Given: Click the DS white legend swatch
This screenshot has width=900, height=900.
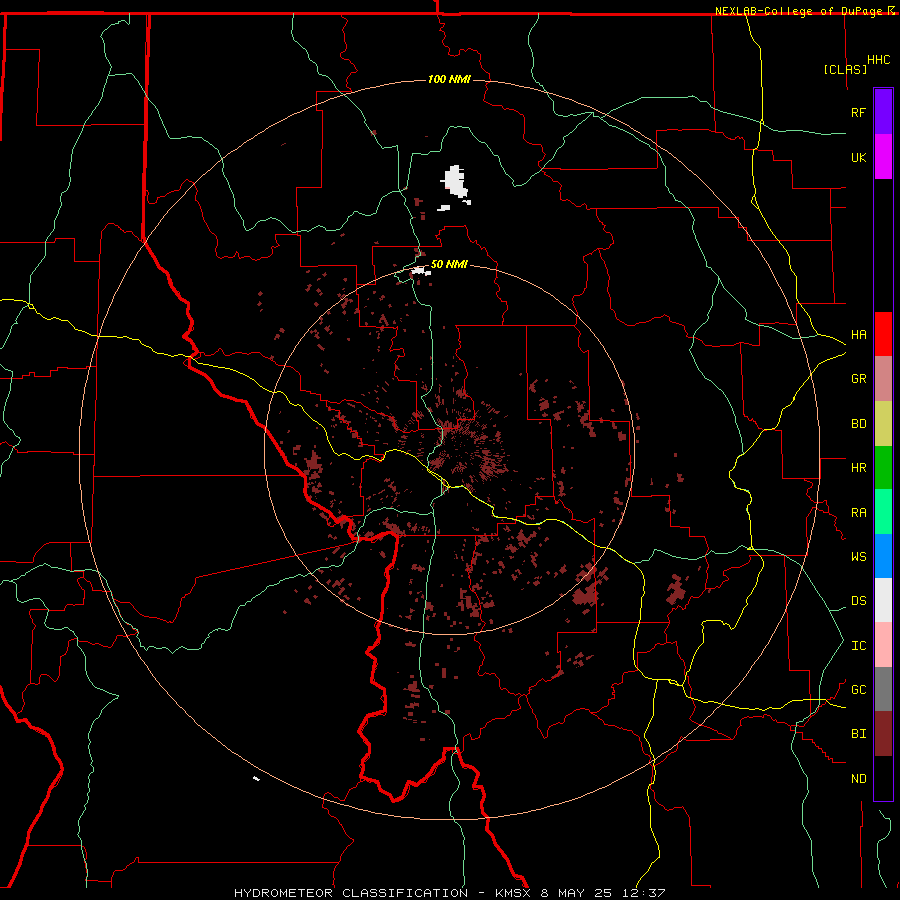Looking at the screenshot, I should 883,600.
